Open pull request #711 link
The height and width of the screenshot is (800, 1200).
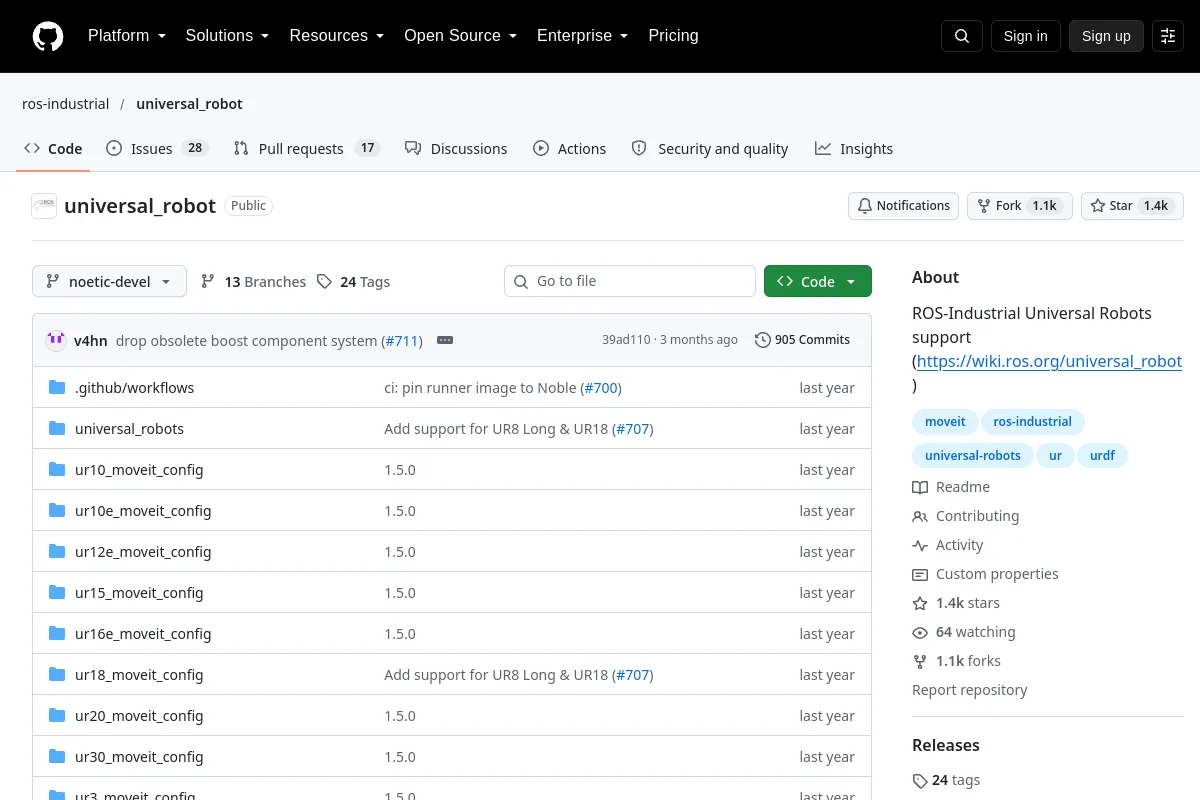point(401,341)
